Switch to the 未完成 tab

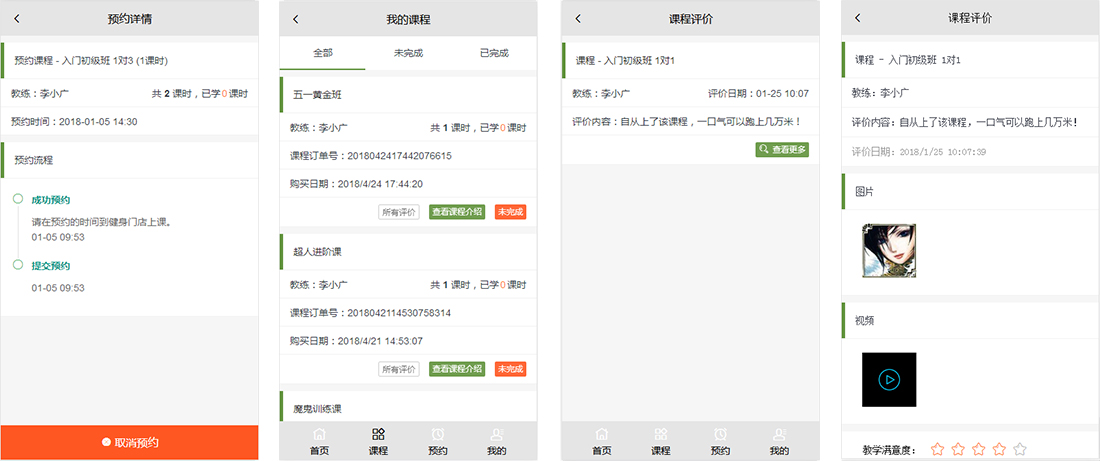point(407,53)
